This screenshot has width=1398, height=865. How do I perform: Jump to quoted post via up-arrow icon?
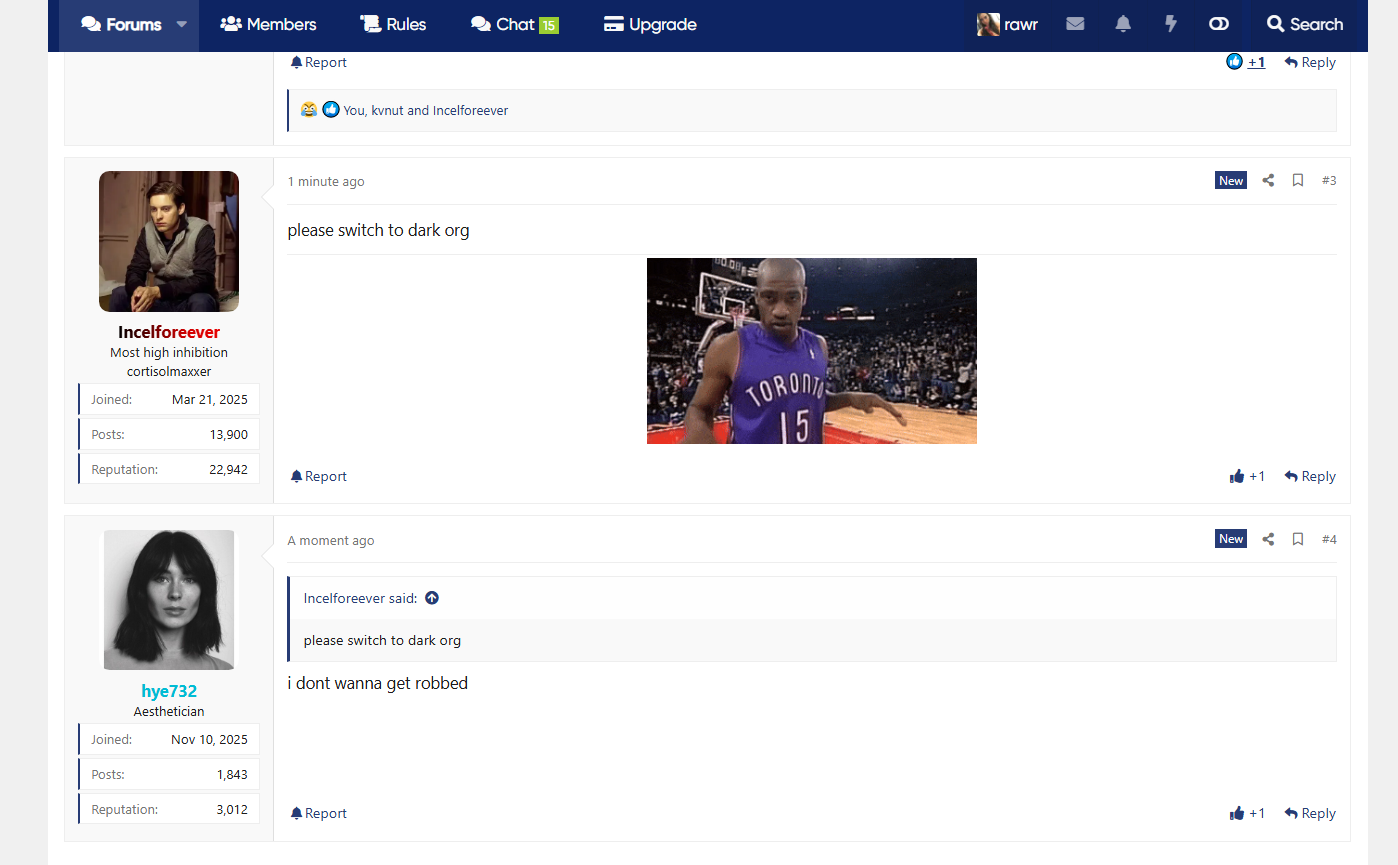pos(432,598)
